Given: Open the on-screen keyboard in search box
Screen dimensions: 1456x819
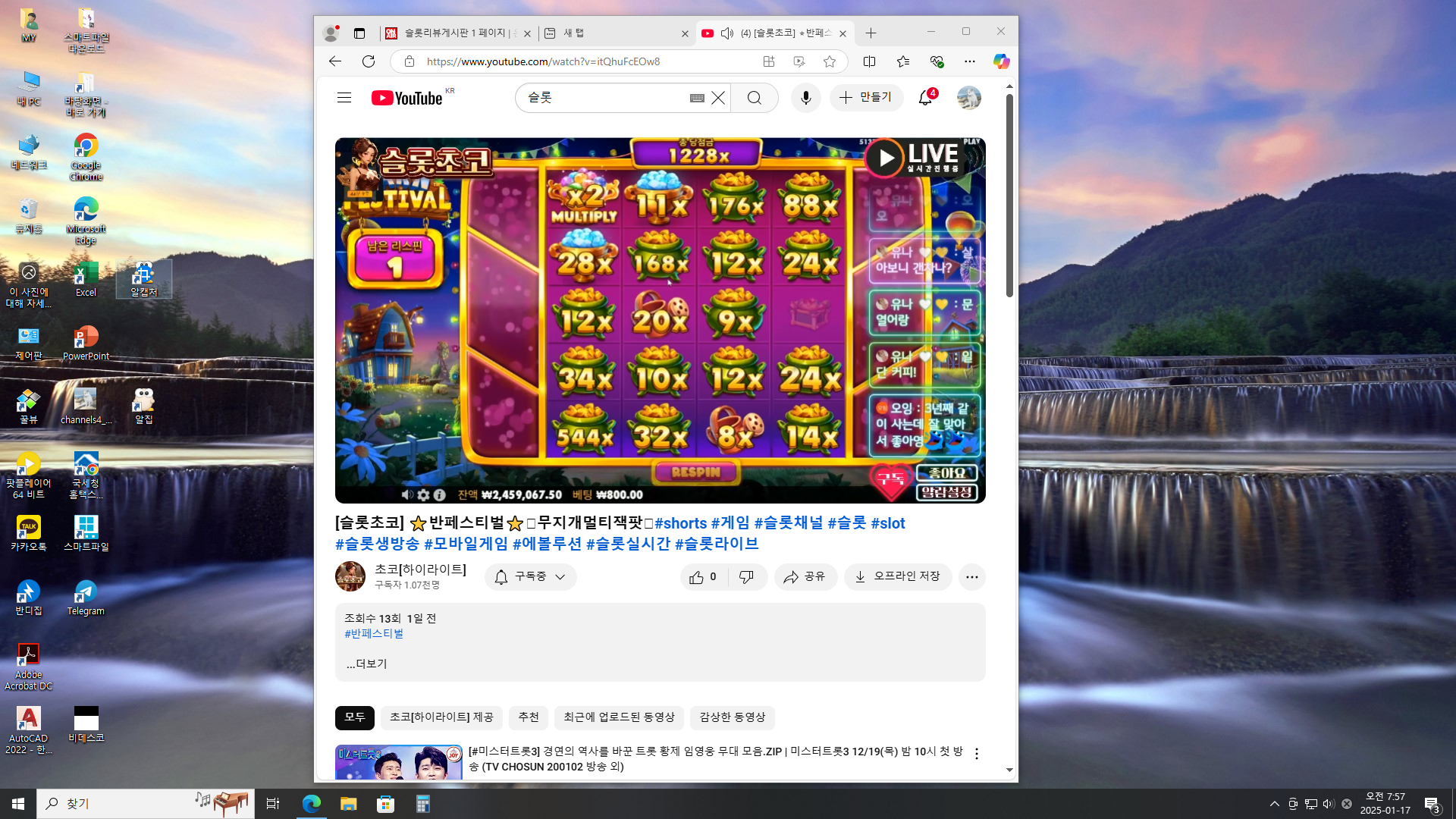Looking at the screenshot, I should coord(697,98).
